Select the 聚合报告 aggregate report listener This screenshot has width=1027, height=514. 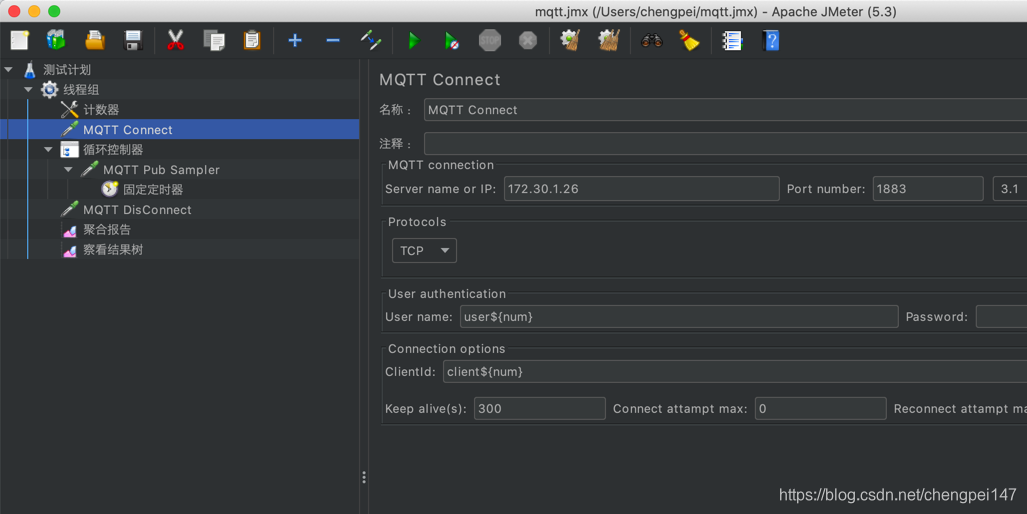pyautogui.click(x=107, y=229)
